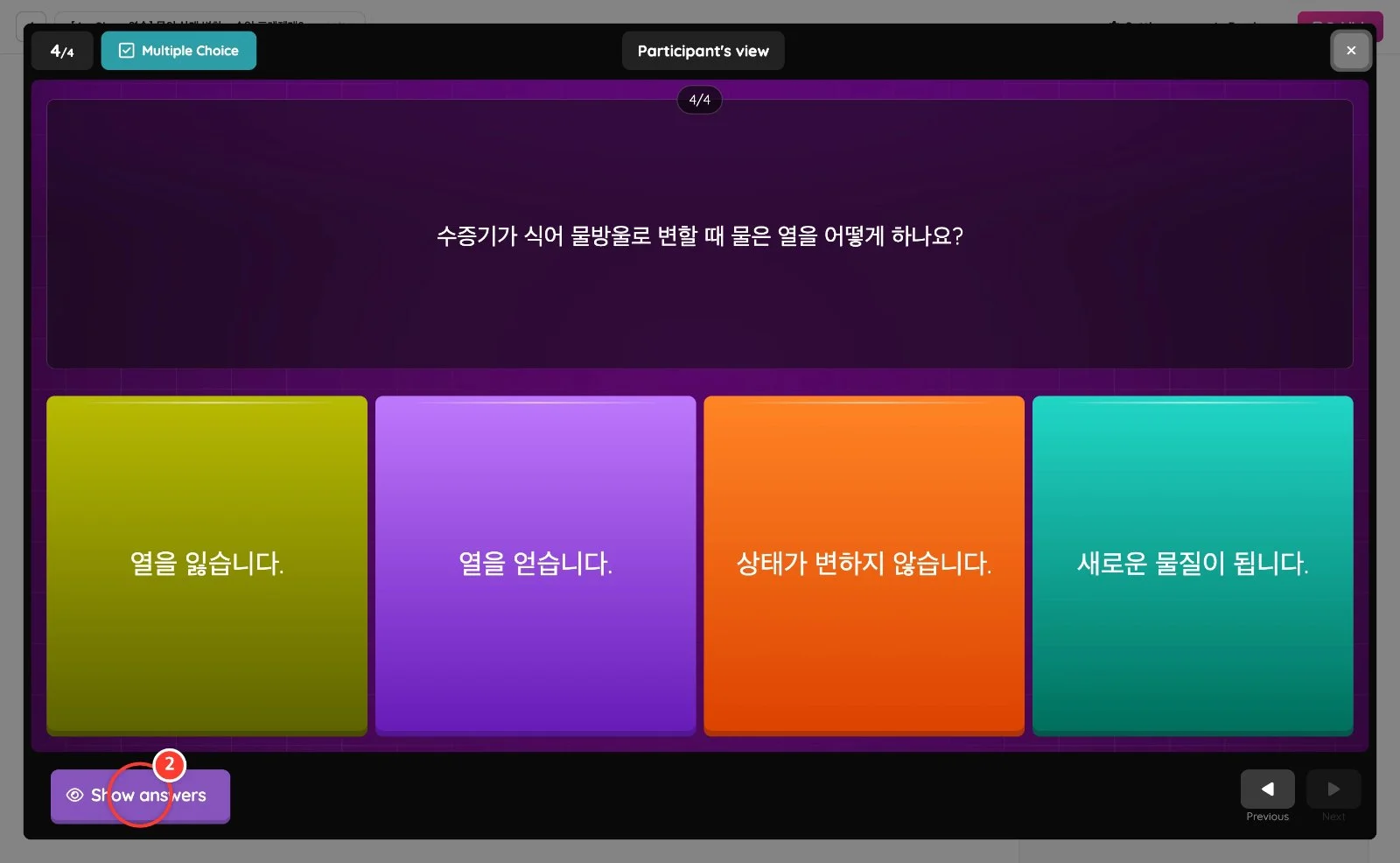This screenshot has height=863, width=1400.
Task: Select answer '열을 얻습니다.'
Action: pos(535,565)
